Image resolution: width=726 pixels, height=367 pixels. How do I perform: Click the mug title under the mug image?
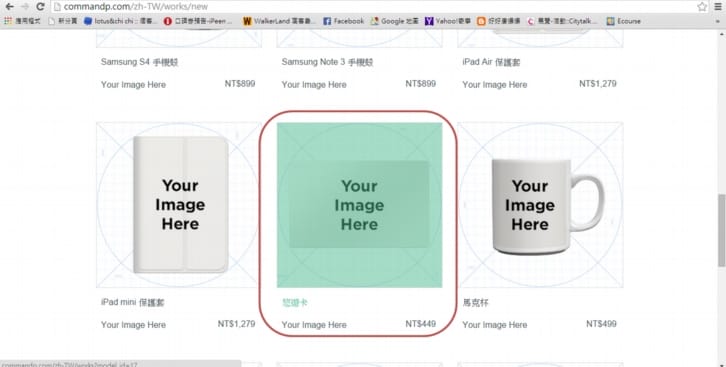(475, 303)
